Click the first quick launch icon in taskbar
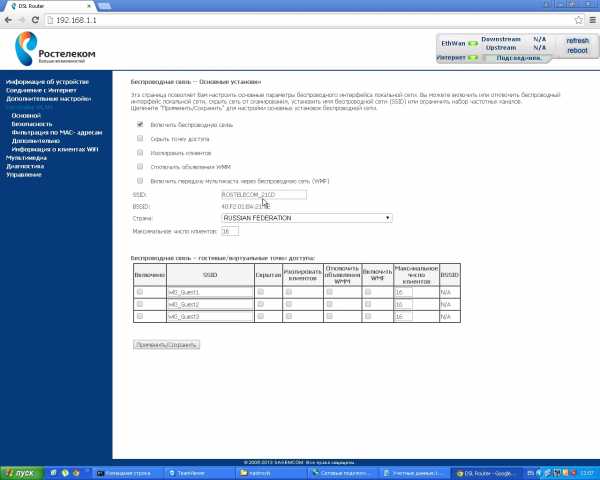 pos(53,473)
